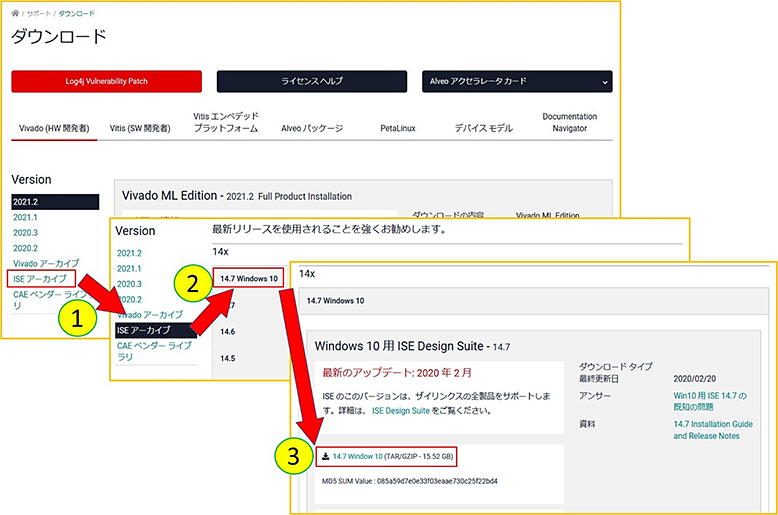Click the ダウンロード breadcrumb link
Image resolution: width=778 pixels, height=515 pixels.
tap(76, 13)
